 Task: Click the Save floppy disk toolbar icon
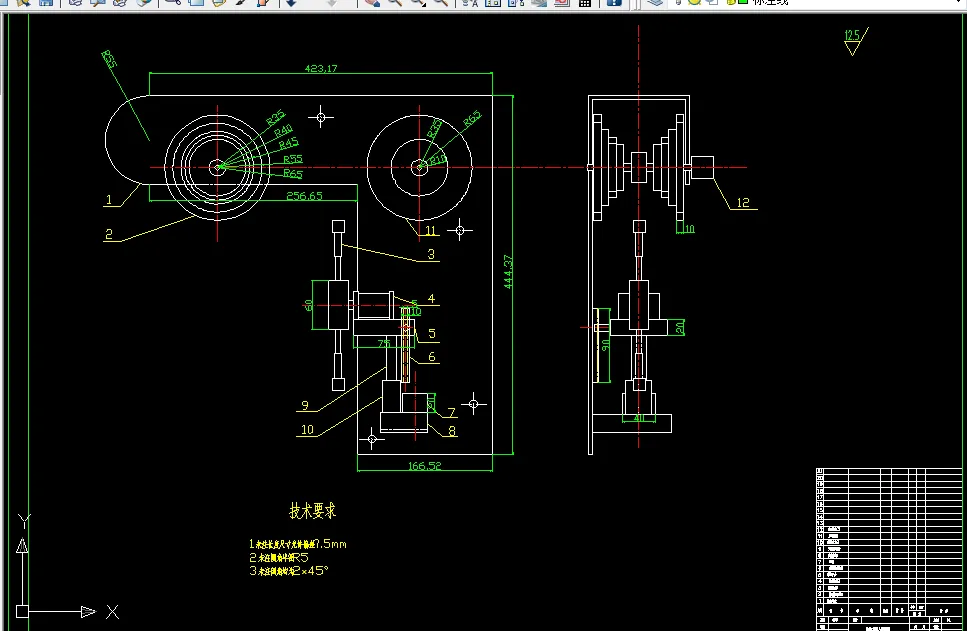coord(46,2)
